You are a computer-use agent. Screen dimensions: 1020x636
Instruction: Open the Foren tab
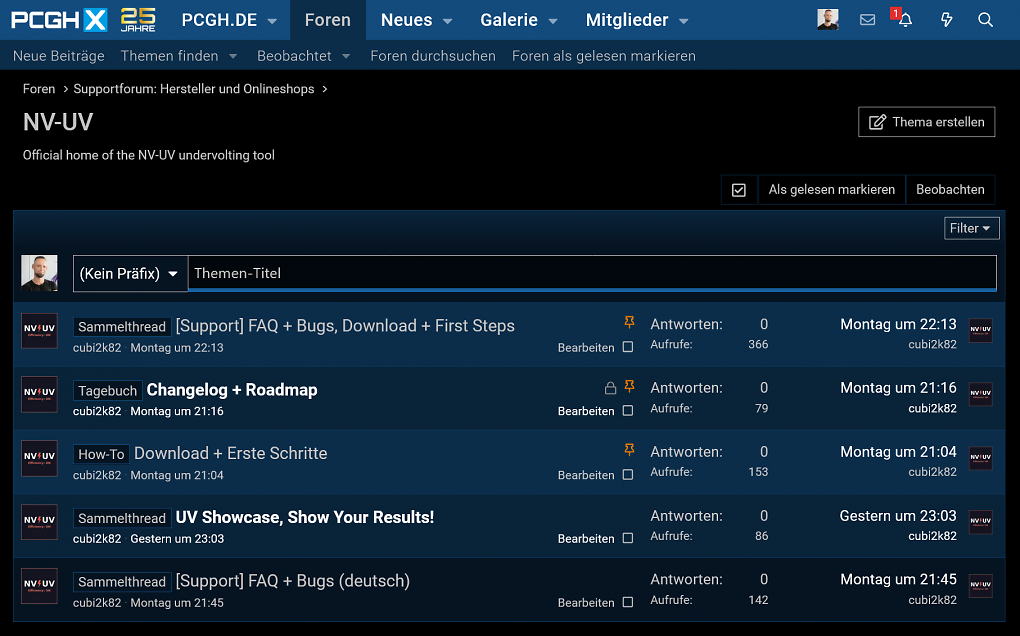pos(328,20)
